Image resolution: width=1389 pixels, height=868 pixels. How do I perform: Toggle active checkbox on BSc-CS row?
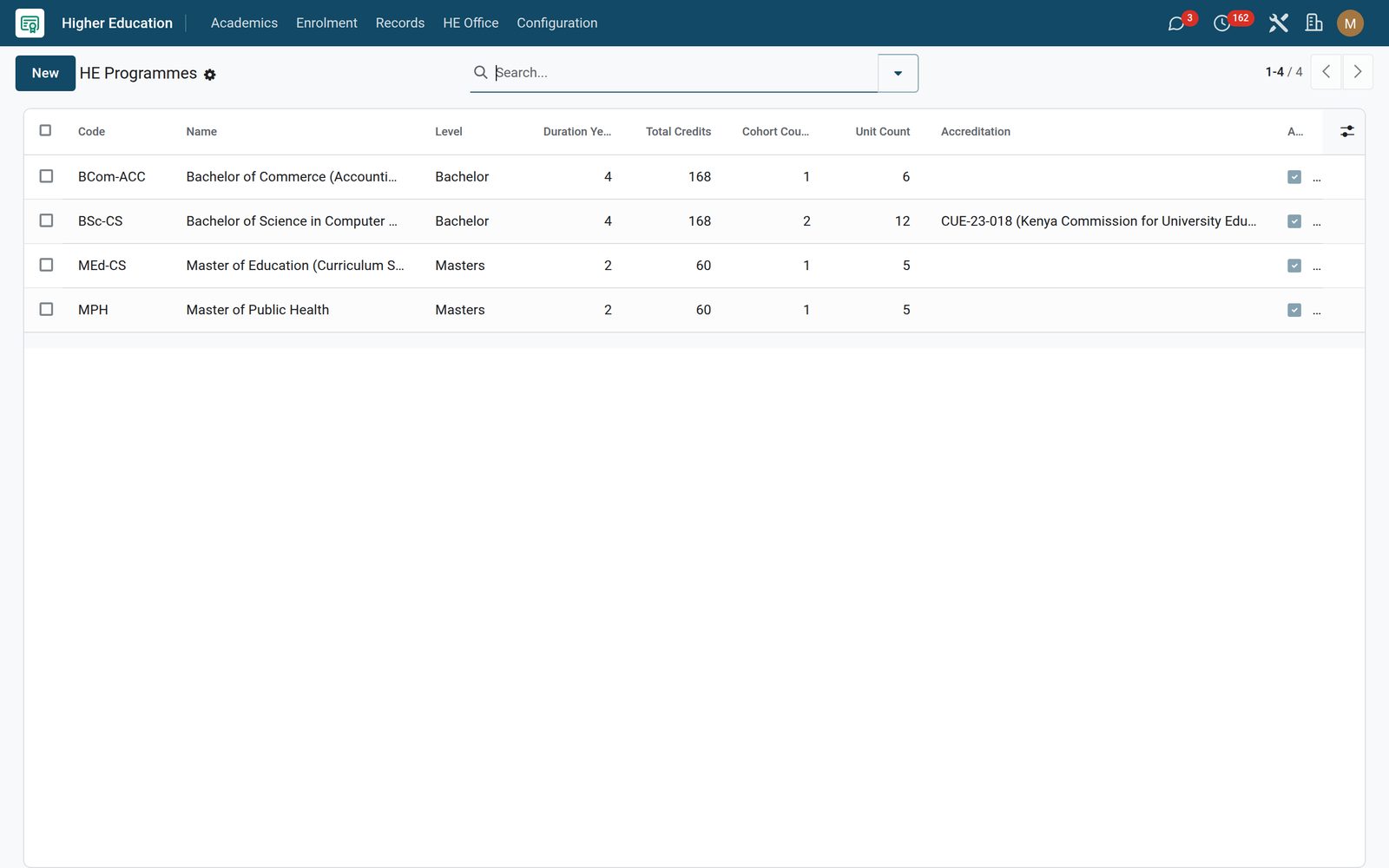click(1294, 221)
